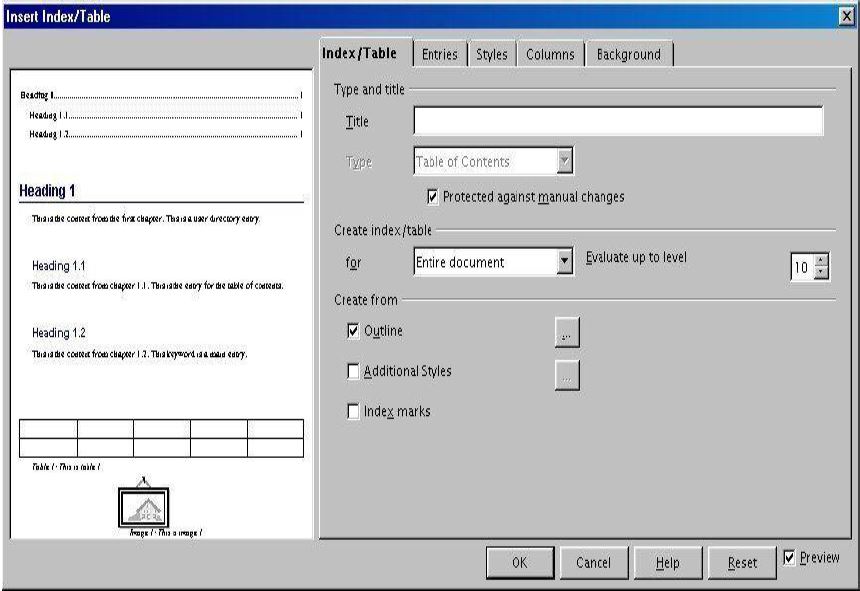This screenshot has width=860, height=591.
Task: Expand the 'for' Entire document dropdown
Action: (x=493, y=262)
